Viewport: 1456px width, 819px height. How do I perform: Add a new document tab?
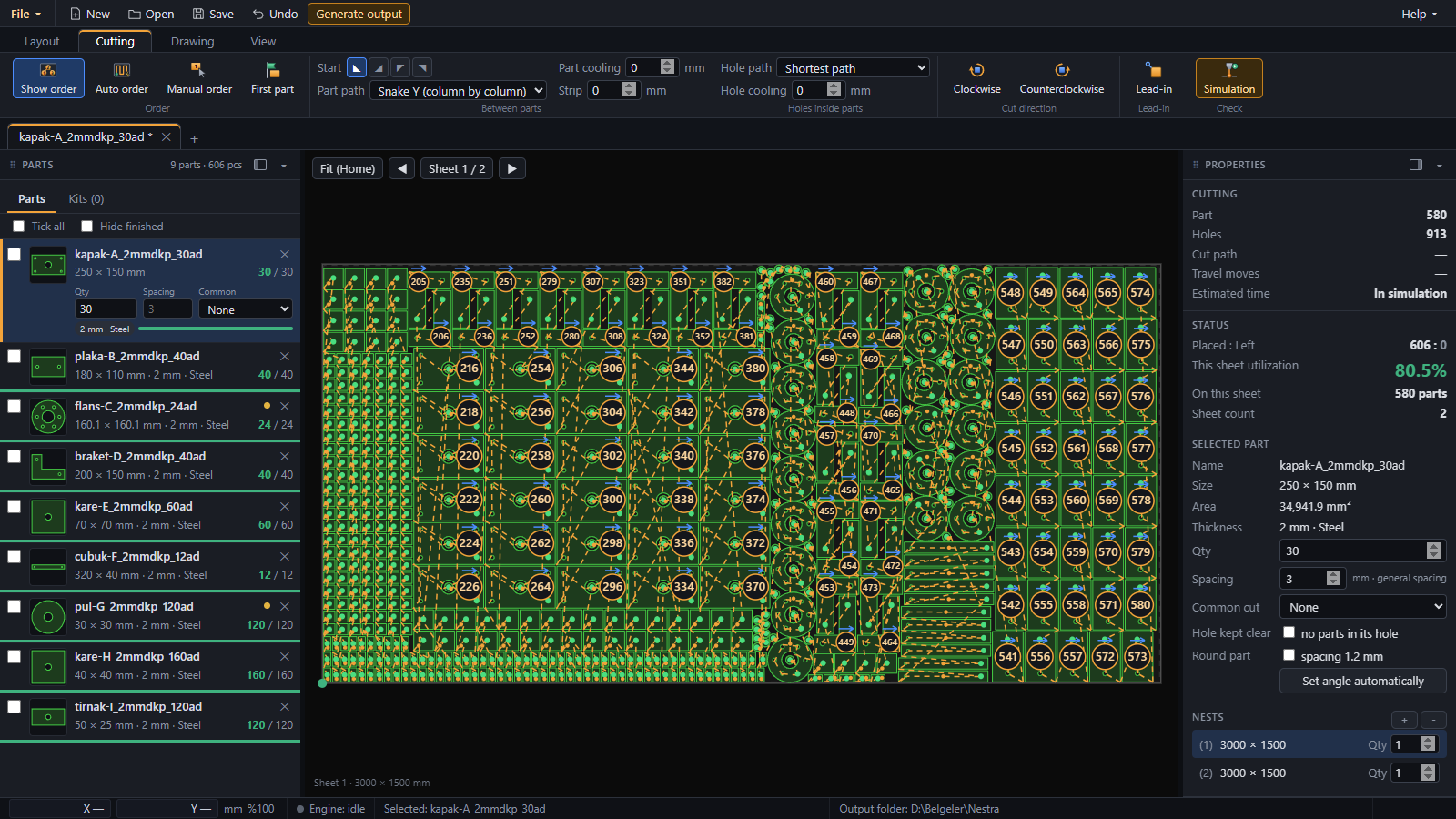[x=194, y=138]
